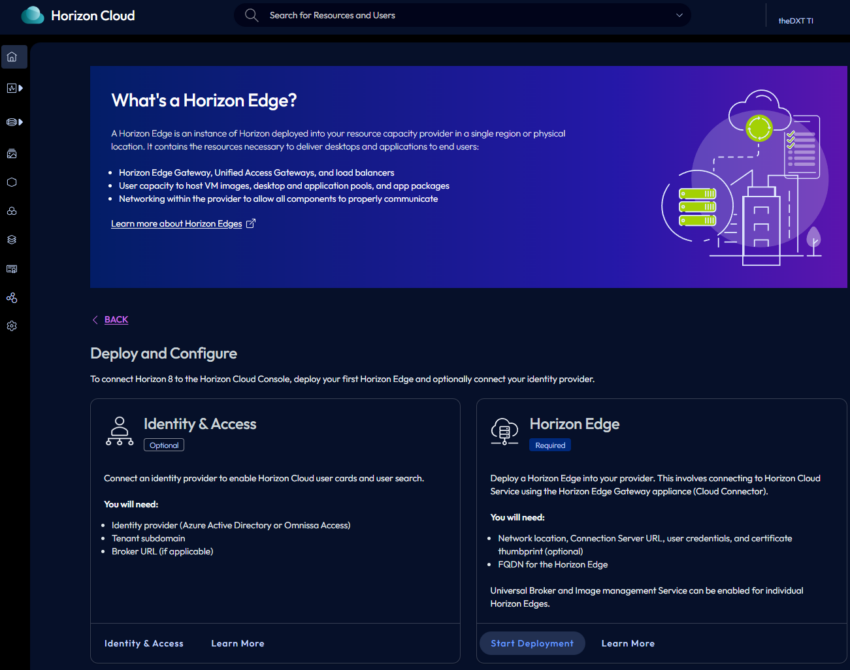Click the Start Deployment button
Screen dimensions: 850x670
coord(532,643)
